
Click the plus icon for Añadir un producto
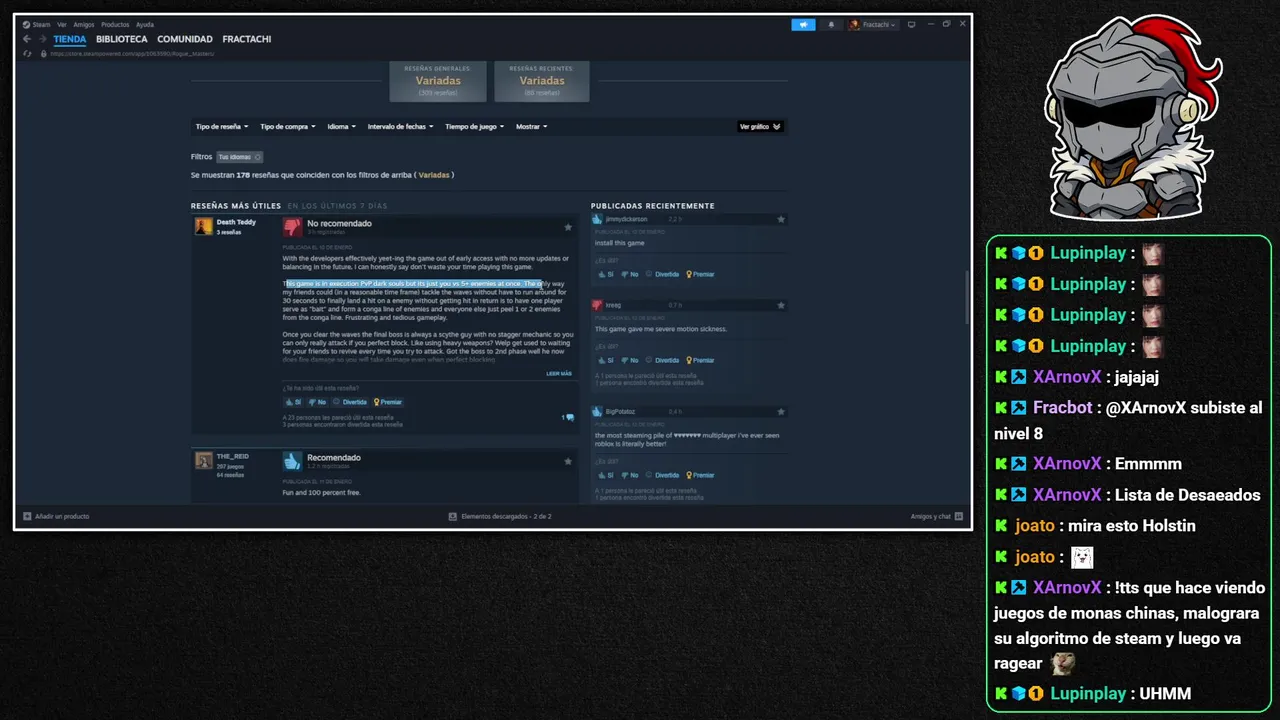click(27, 516)
